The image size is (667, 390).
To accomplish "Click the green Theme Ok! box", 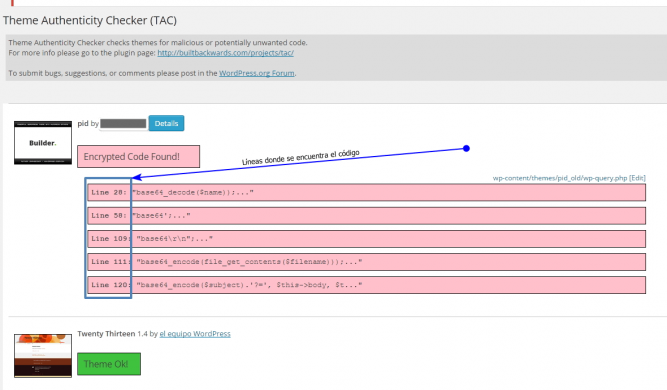I will point(109,364).
